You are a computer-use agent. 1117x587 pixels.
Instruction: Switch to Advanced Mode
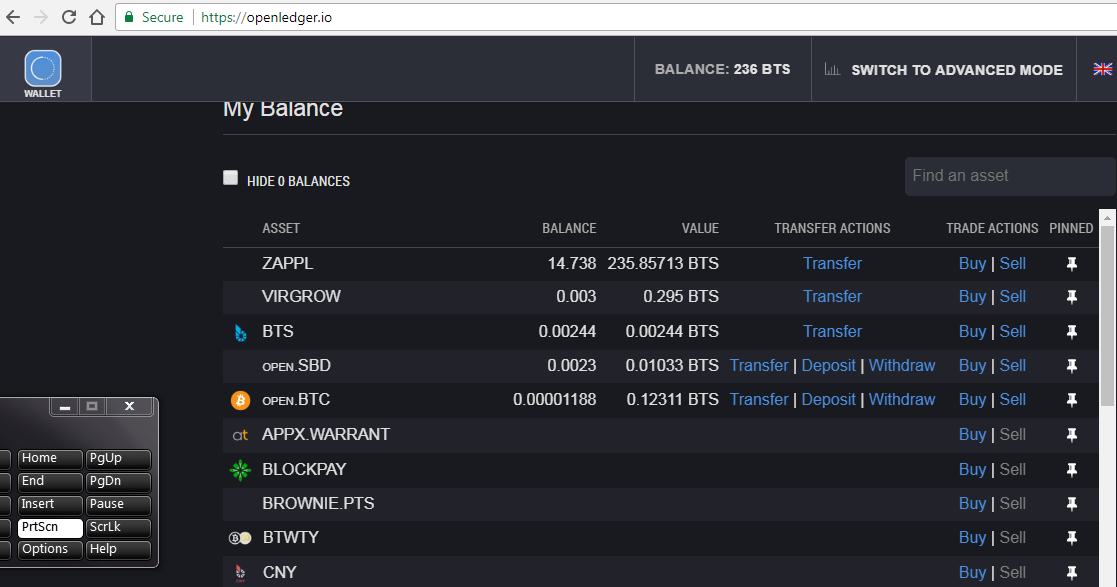[x=957, y=70]
